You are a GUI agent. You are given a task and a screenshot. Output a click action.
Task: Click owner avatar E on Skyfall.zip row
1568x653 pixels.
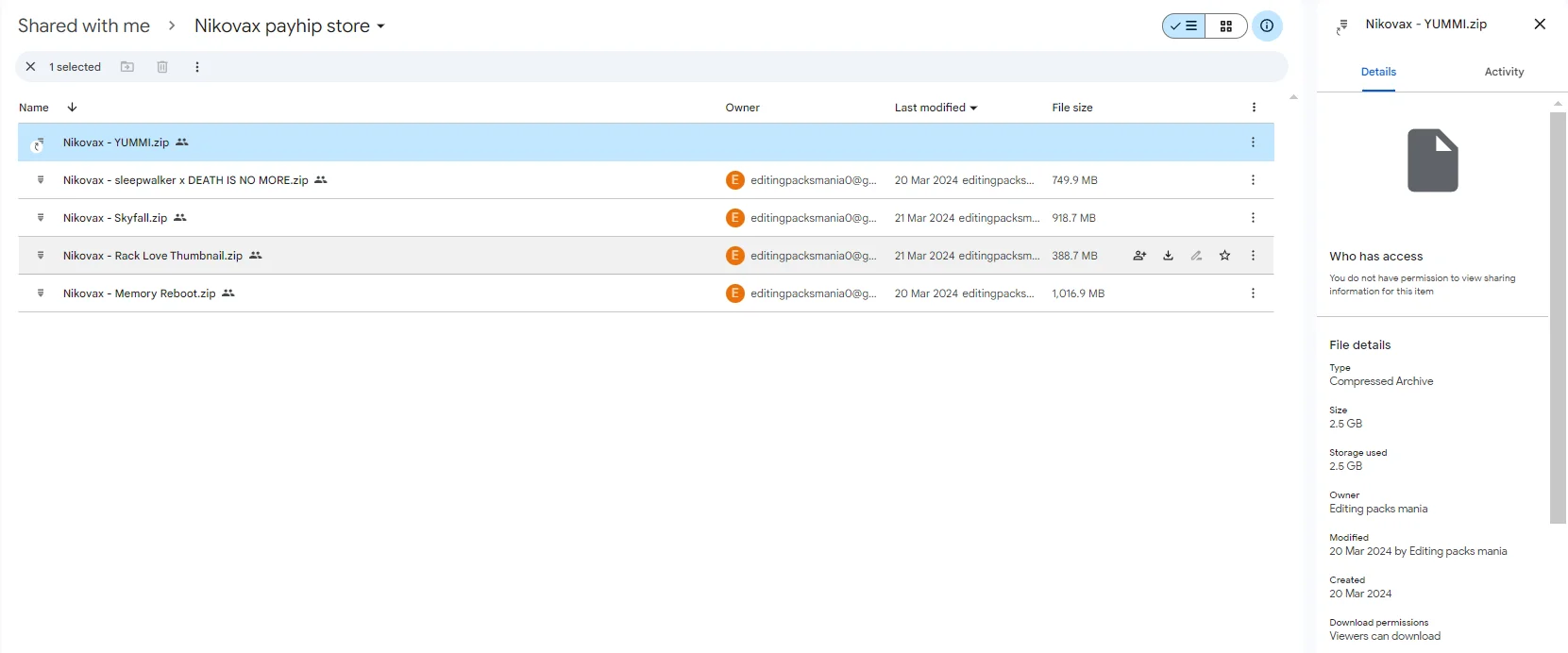[735, 218]
